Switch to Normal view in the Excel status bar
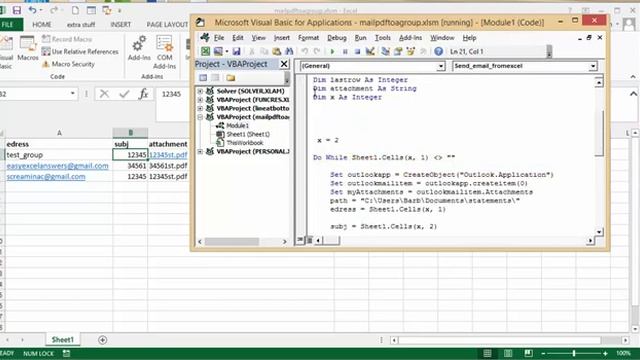This screenshot has height=360, width=640. coord(487,353)
